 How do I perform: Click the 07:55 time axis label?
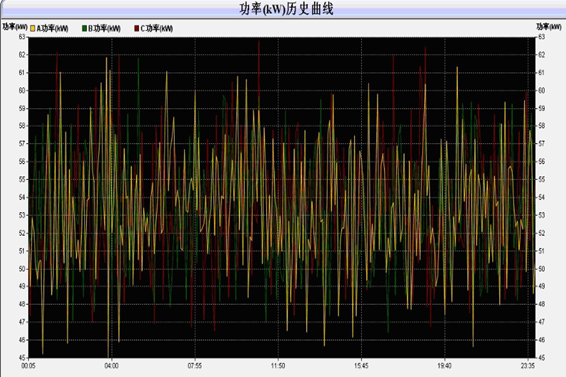point(195,366)
